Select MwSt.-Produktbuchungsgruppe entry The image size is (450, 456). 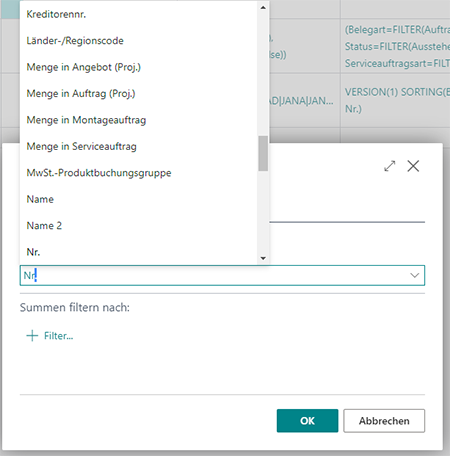[139, 173]
